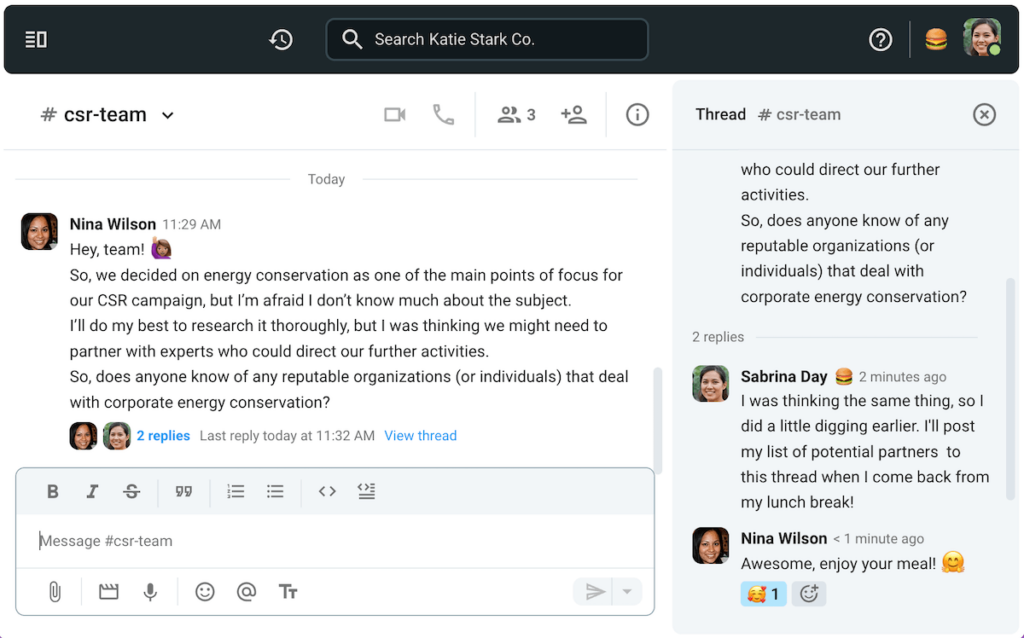
Task: Record audio with microphone icon
Action: [x=150, y=592]
